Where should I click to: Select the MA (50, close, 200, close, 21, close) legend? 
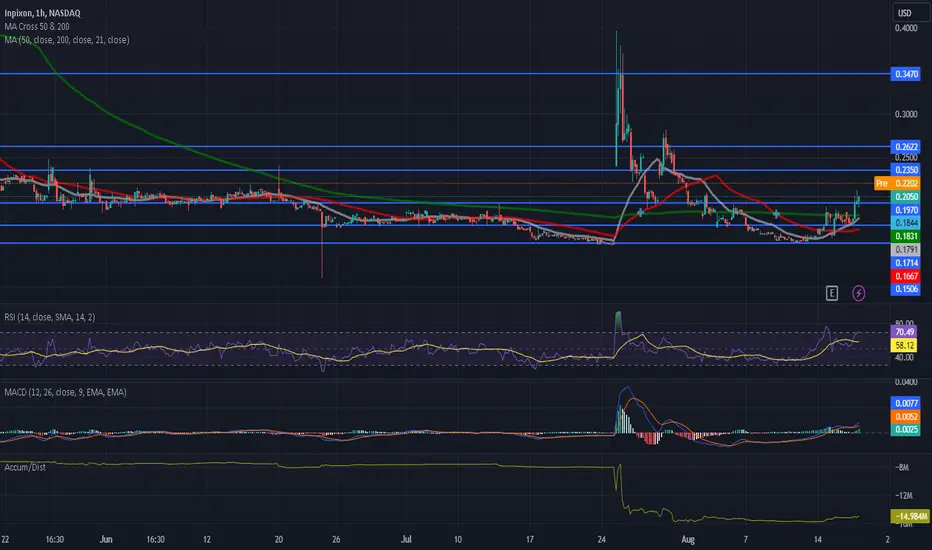coord(67,40)
